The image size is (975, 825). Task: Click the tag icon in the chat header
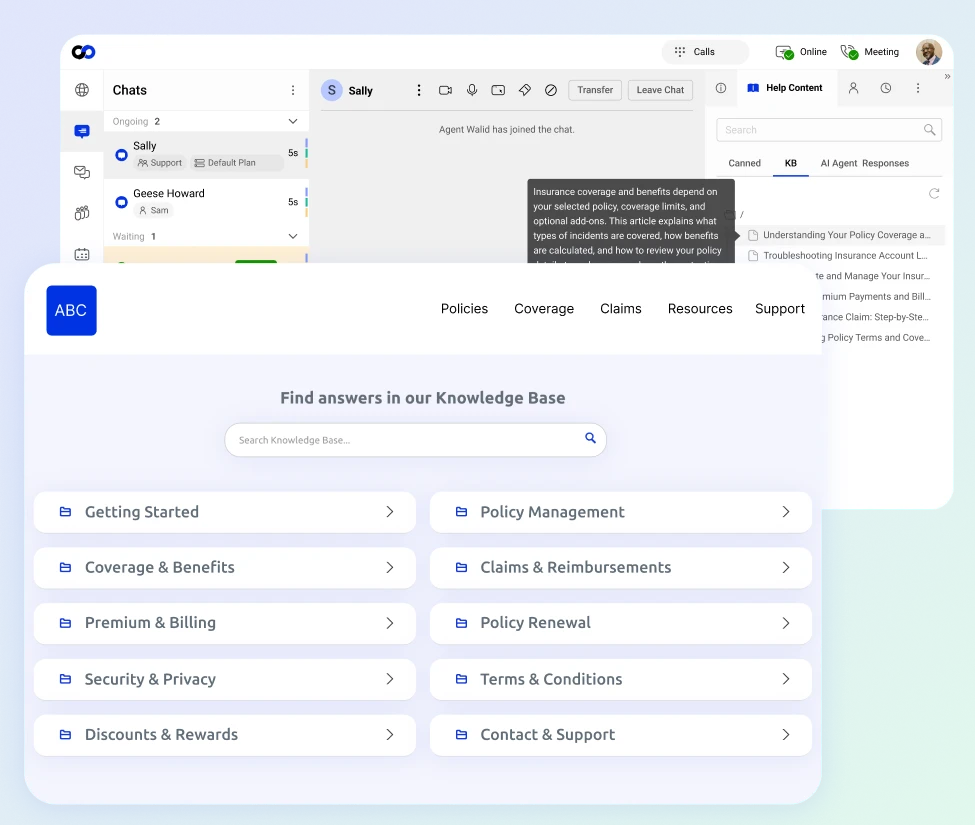pos(524,90)
